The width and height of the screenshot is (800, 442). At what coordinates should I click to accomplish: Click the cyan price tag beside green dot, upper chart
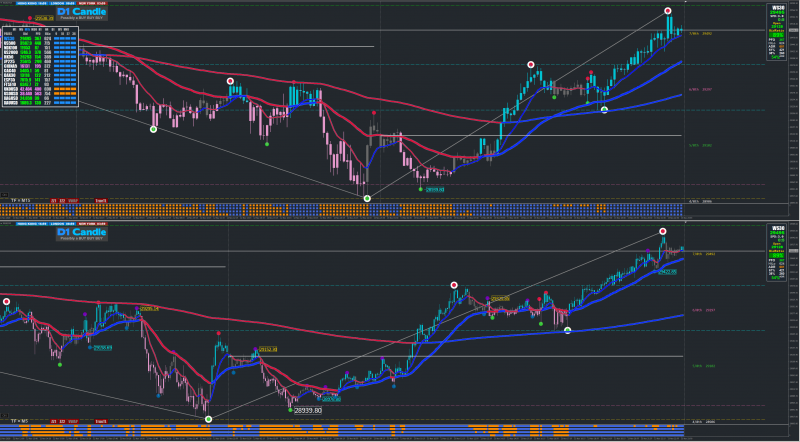pos(435,189)
